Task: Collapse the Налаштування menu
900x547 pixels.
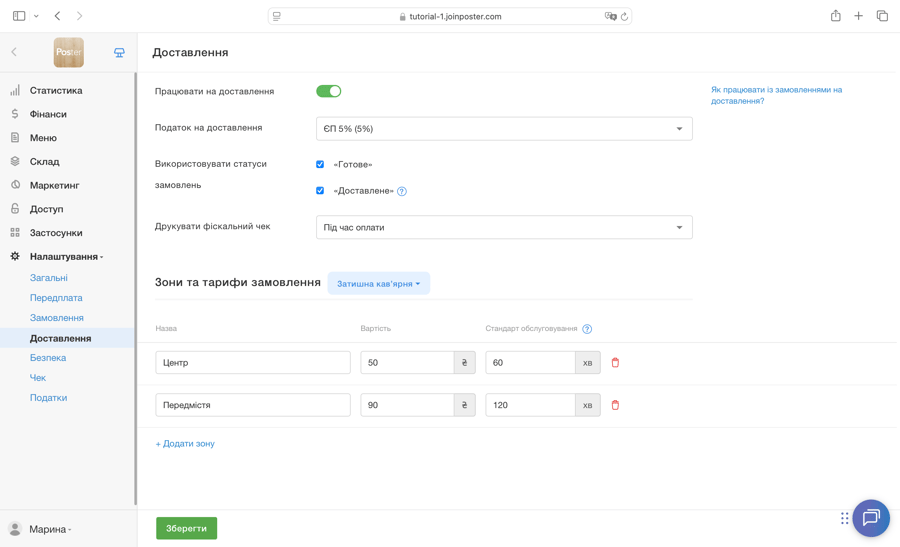Action: (67, 257)
